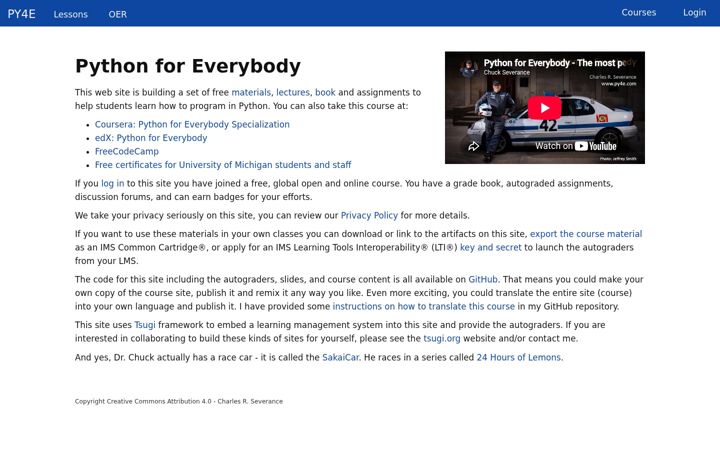Follow the Tsugi framework link
Image resolution: width=720 pixels, height=450 pixels.
pyautogui.click(x=145, y=325)
